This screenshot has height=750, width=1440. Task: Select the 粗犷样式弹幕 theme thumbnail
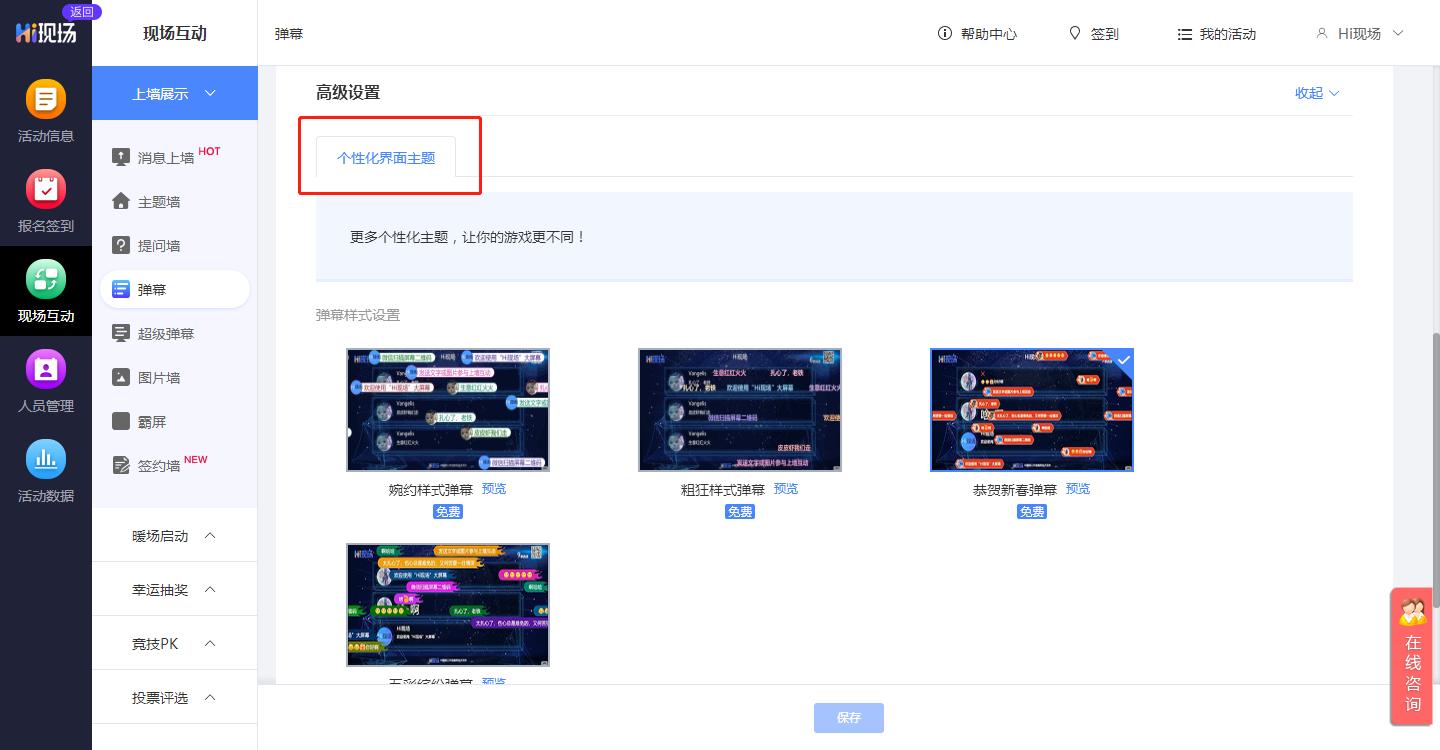click(x=740, y=410)
